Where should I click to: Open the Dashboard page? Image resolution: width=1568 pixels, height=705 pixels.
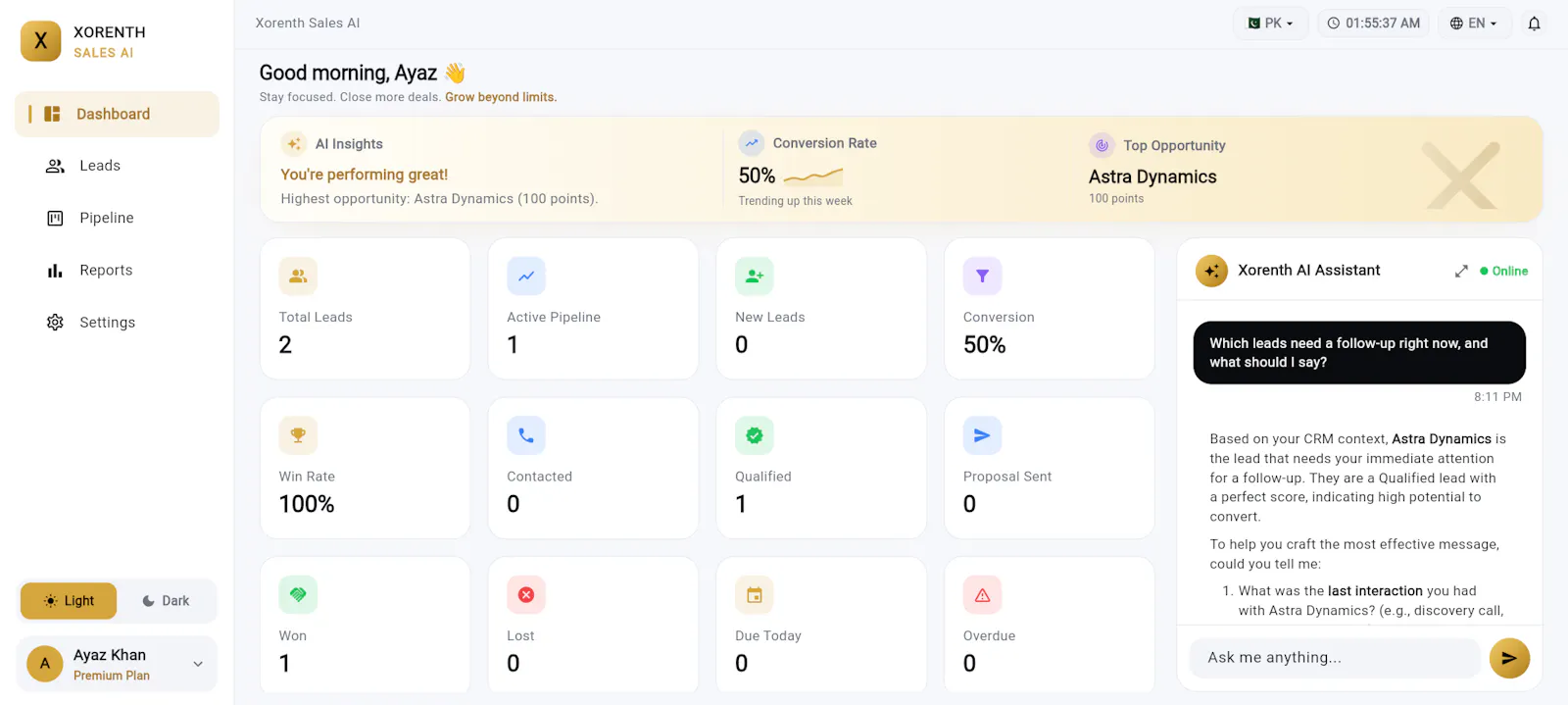pyautogui.click(x=118, y=114)
